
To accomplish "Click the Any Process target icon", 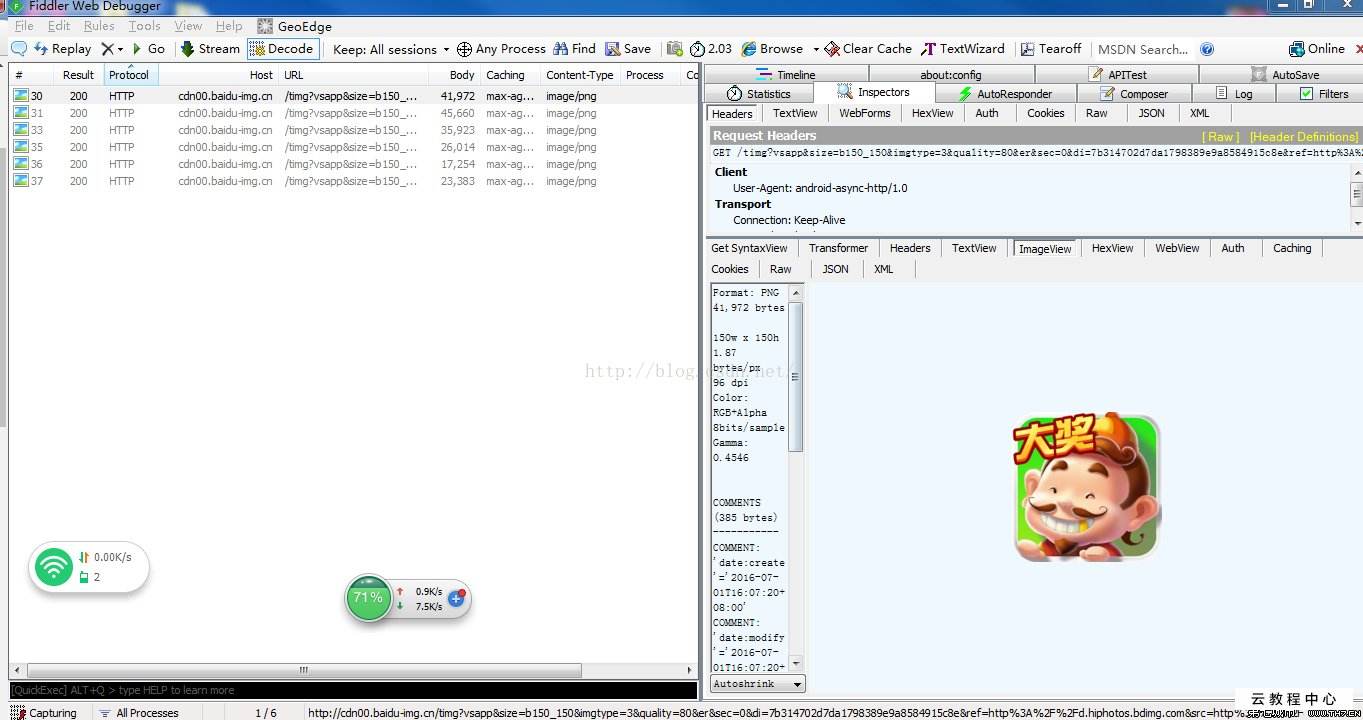I will 464,49.
